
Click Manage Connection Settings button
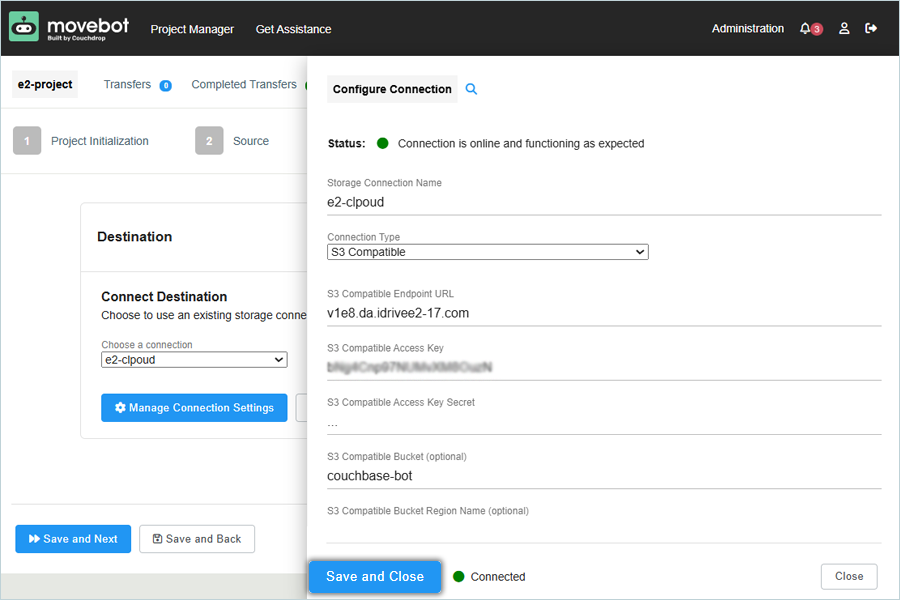[194, 408]
